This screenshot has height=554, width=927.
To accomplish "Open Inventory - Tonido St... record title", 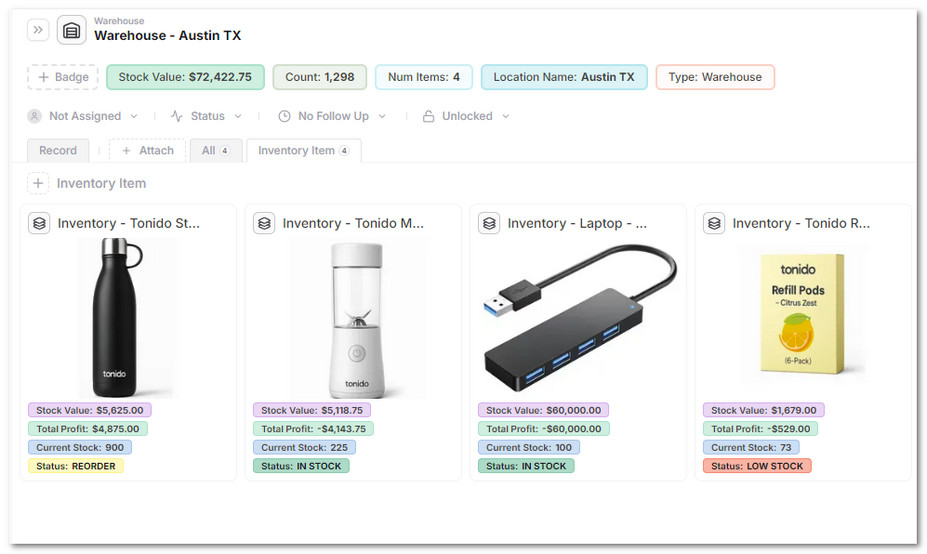I will (128, 223).
